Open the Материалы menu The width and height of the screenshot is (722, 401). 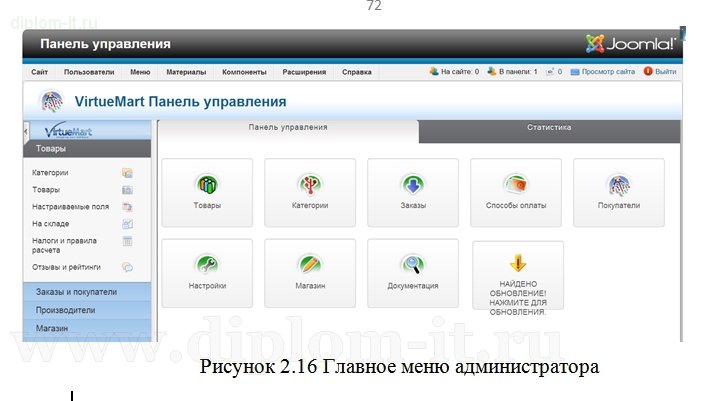[x=186, y=72]
